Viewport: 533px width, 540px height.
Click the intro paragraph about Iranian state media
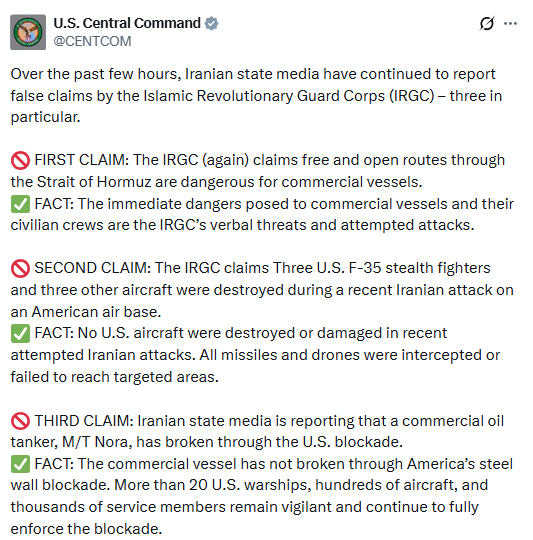[256, 95]
